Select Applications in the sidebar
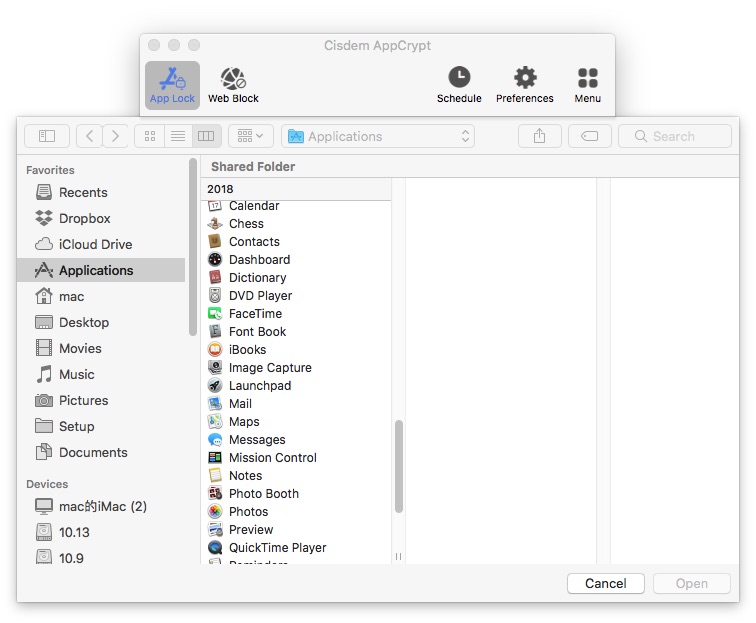The height and width of the screenshot is (623, 756). (101, 271)
